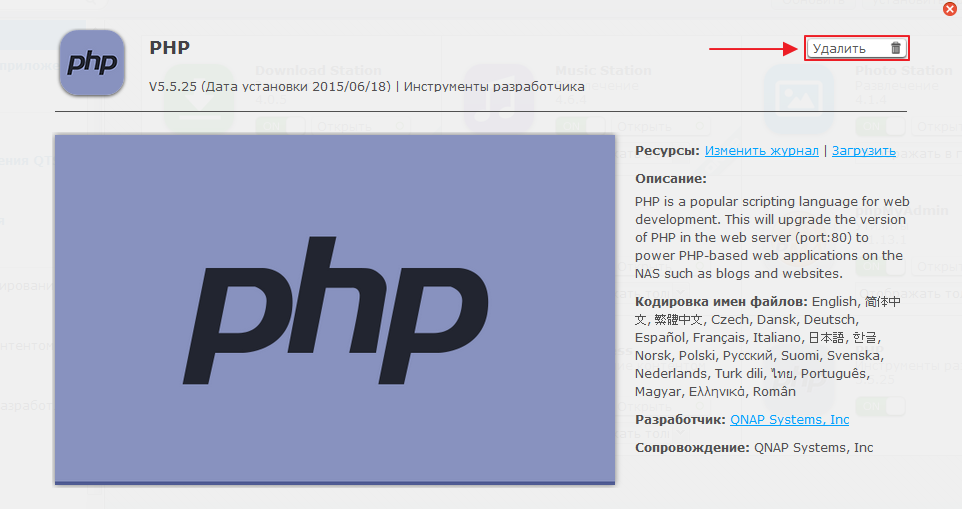Close the PHP details dialog
The height and width of the screenshot is (509, 962).
tap(949, 8)
